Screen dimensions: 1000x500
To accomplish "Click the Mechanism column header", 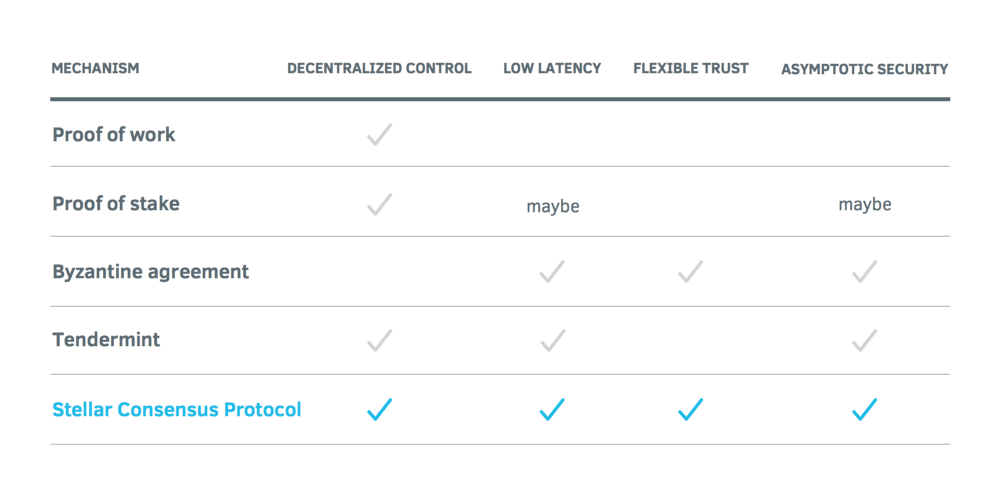I will pyautogui.click(x=95, y=69).
